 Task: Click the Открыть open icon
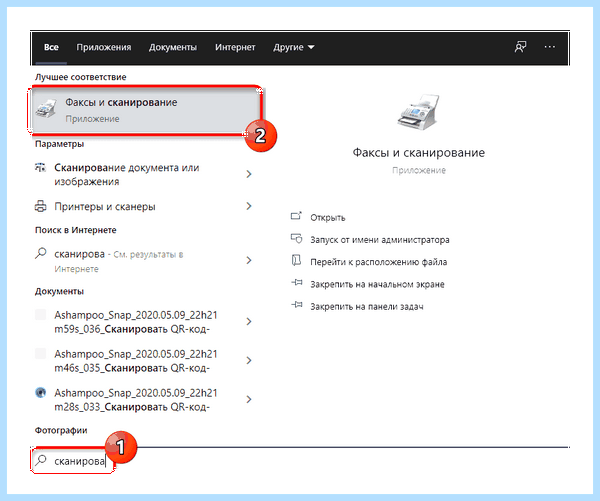tap(296, 217)
